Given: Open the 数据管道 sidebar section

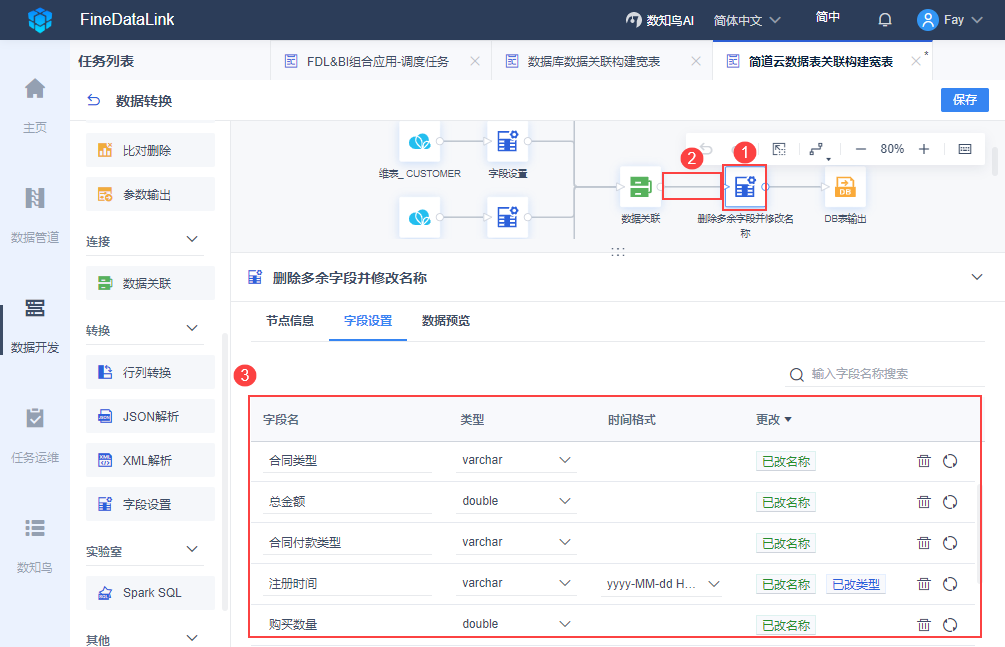Looking at the screenshot, I should coord(35,214).
